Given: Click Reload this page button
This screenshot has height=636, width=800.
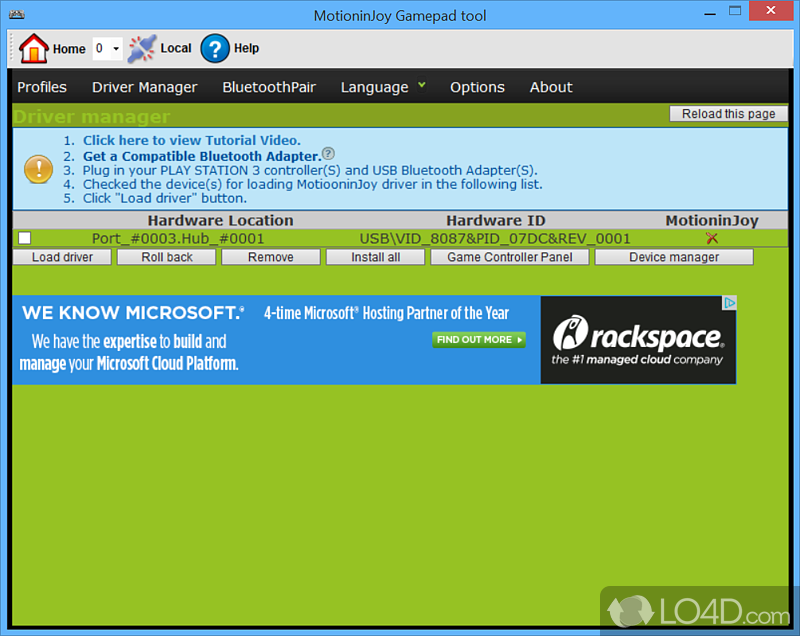Looking at the screenshot, I should 729,114.
